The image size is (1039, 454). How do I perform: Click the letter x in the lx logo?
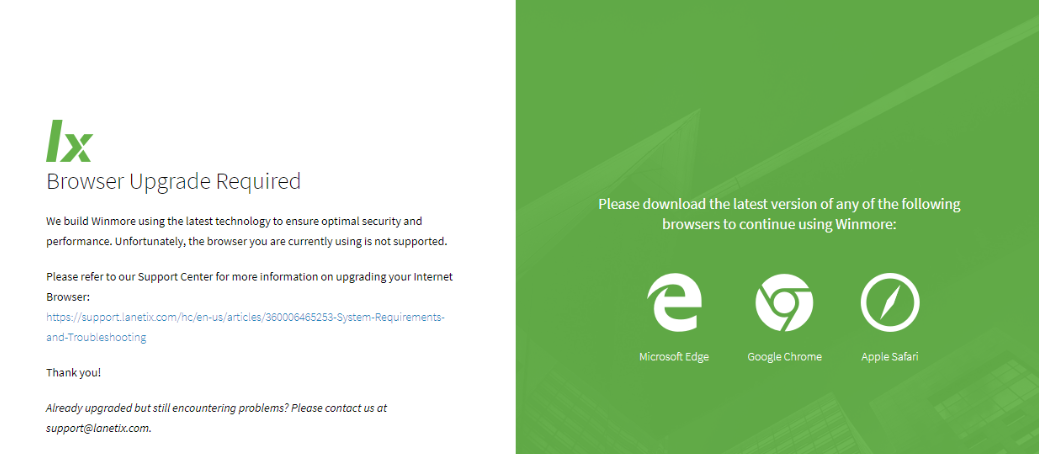pos(77,148)
